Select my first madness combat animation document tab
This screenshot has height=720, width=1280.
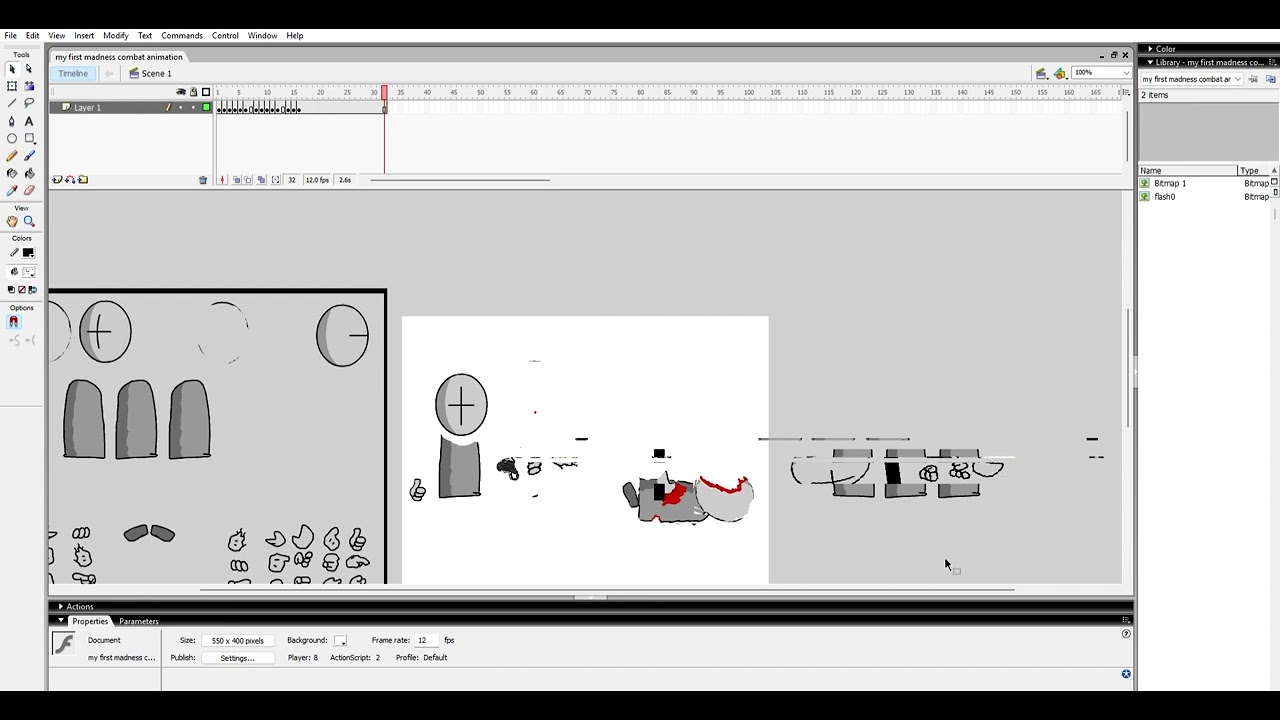click(x=119, y=57)
